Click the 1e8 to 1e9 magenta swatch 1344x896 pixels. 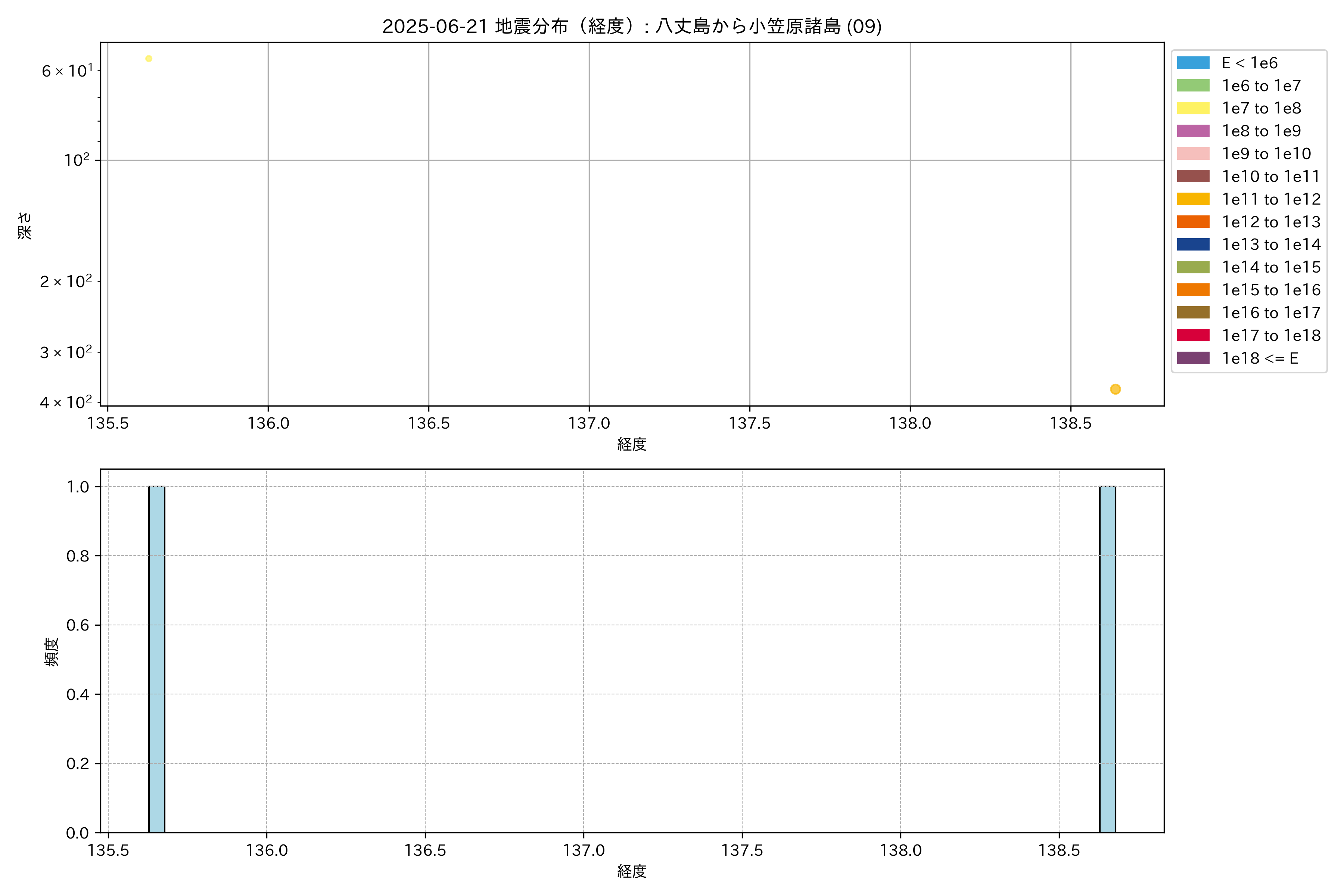[x=1192, y=131]
